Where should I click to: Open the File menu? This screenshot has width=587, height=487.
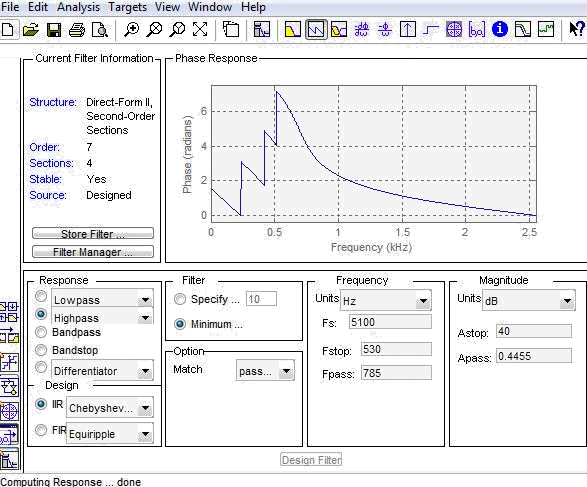(x=10, y=7)
